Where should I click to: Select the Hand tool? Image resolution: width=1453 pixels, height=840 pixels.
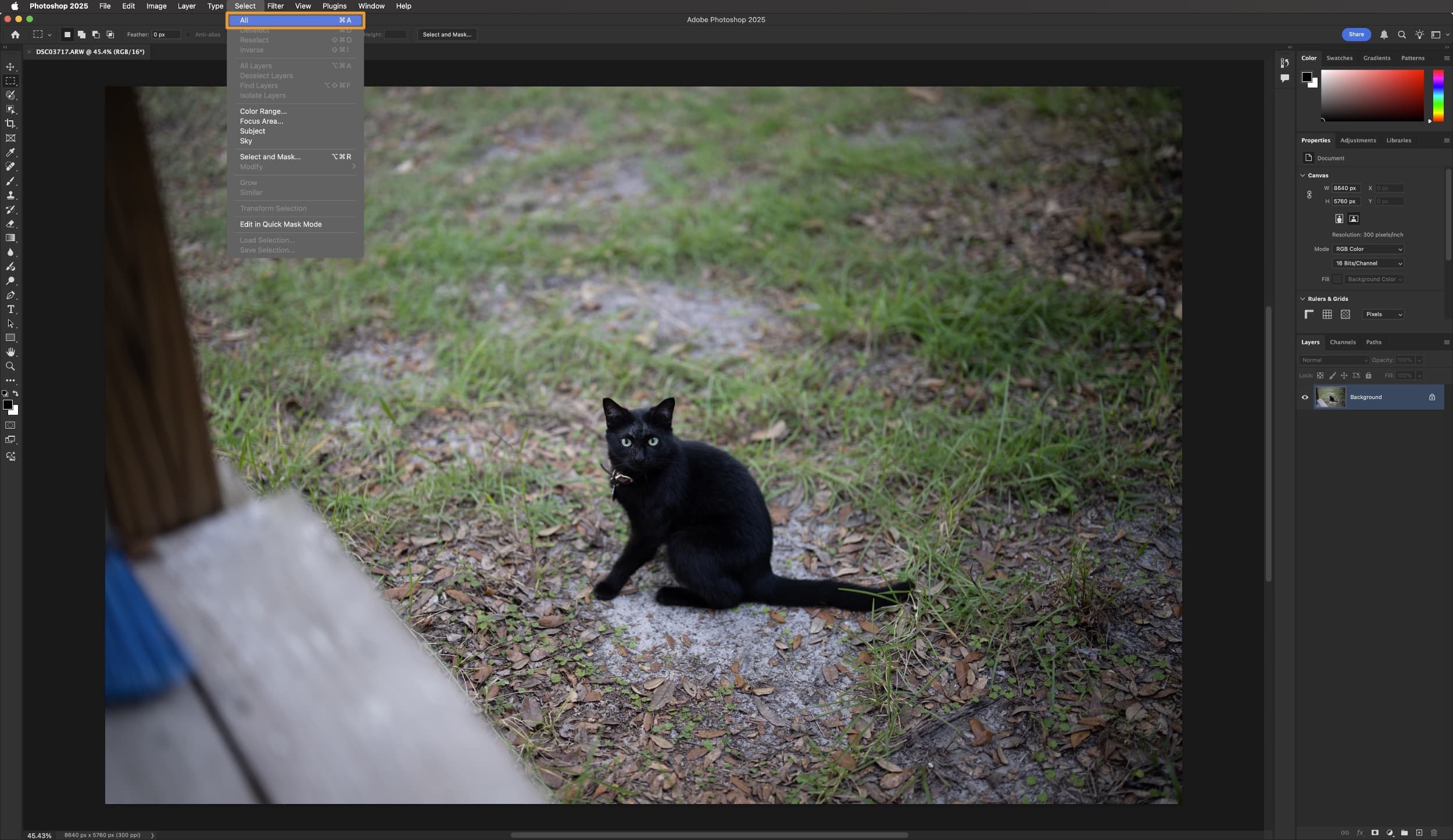[10, 352]
